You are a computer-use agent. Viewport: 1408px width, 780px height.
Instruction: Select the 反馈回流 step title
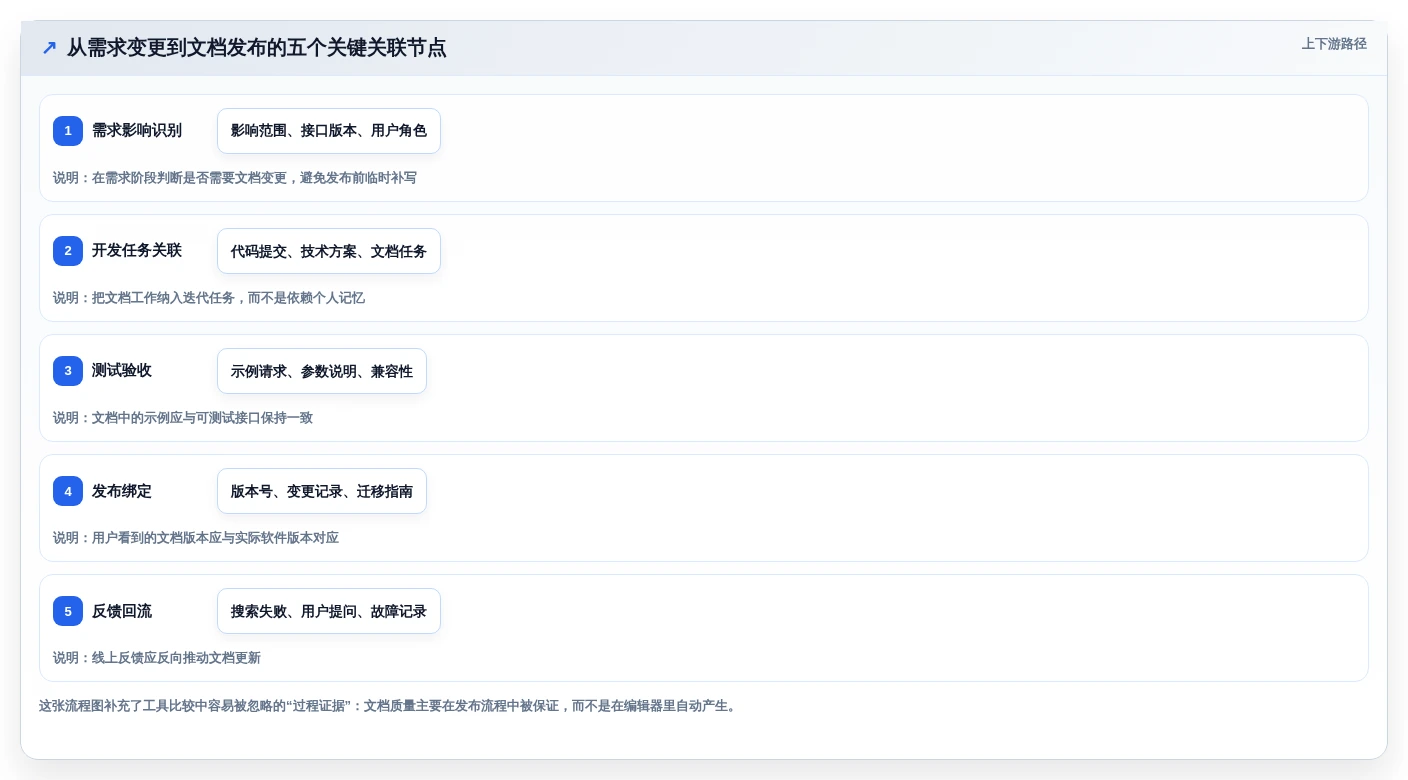pos(122,611)
